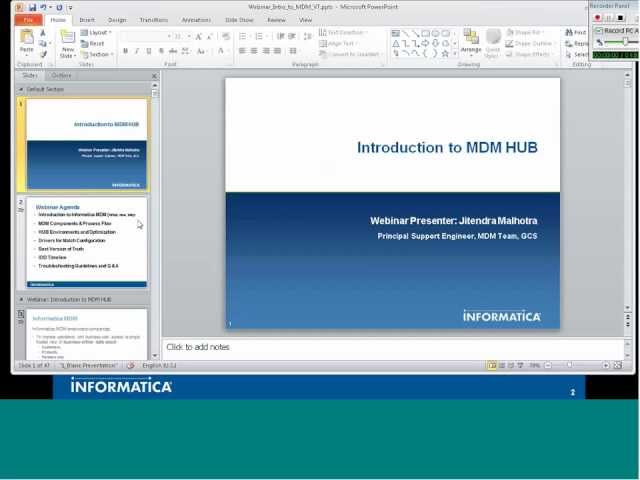Click the Select button in Editing group

pyautogui.click(x=577, y=54)
